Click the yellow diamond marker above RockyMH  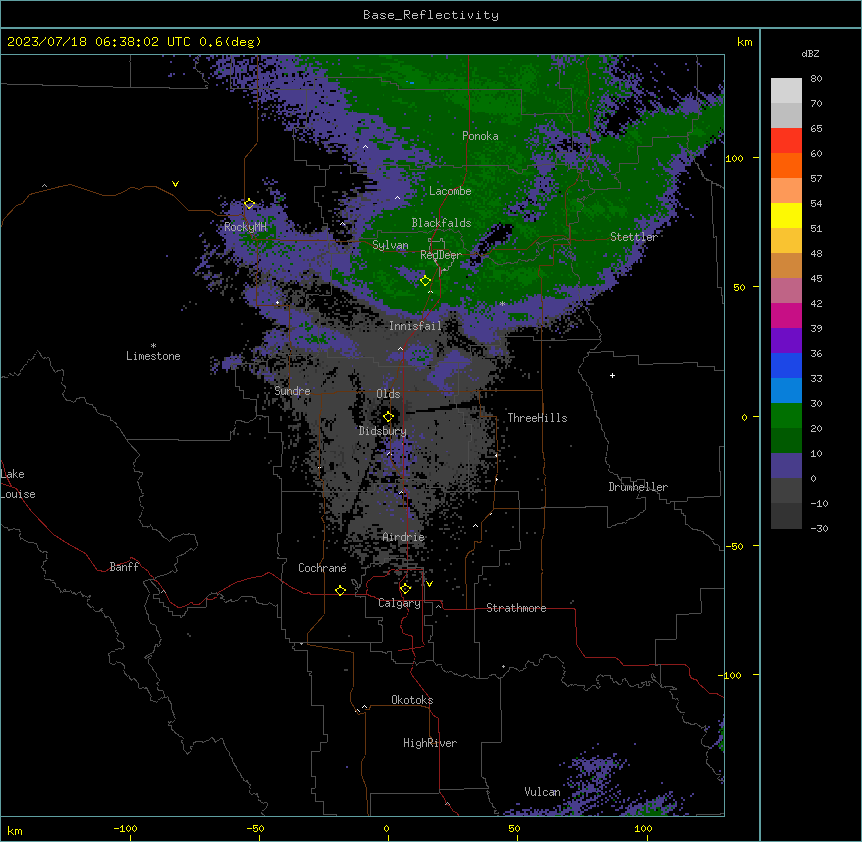pyautogui.click(x=250, y=204)
